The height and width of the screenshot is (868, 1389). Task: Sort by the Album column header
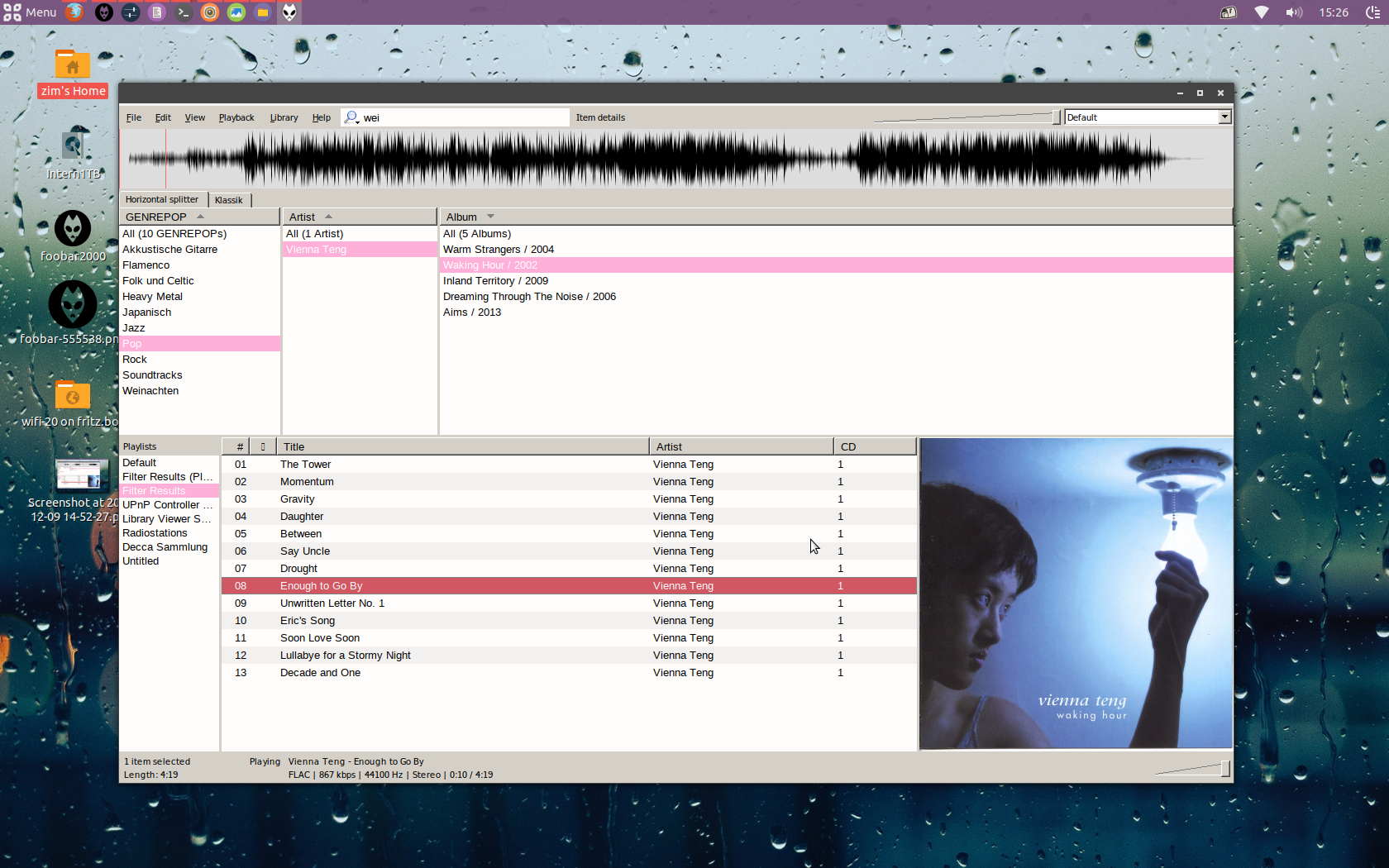[x=835, y=217]
